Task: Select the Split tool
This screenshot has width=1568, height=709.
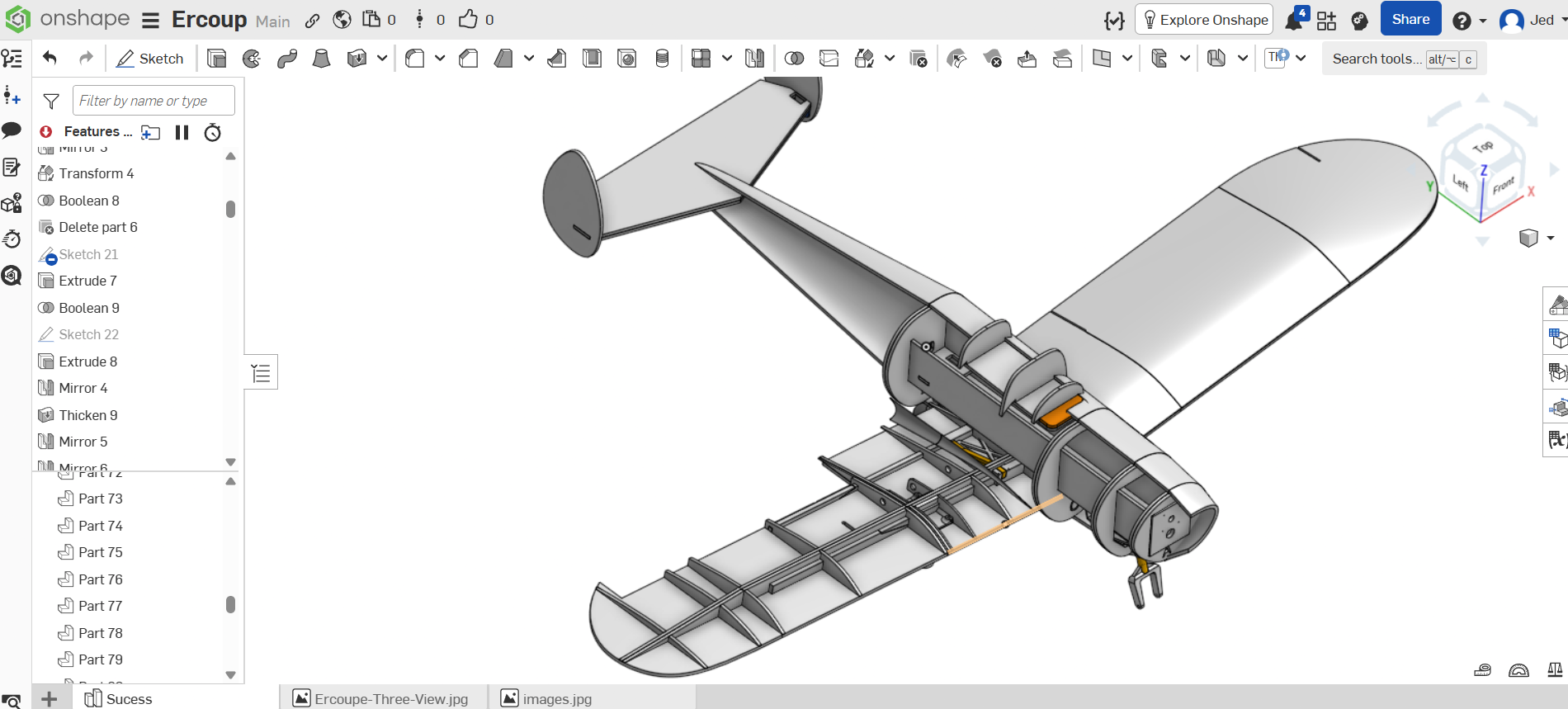Action: click(x=829, y=59)
